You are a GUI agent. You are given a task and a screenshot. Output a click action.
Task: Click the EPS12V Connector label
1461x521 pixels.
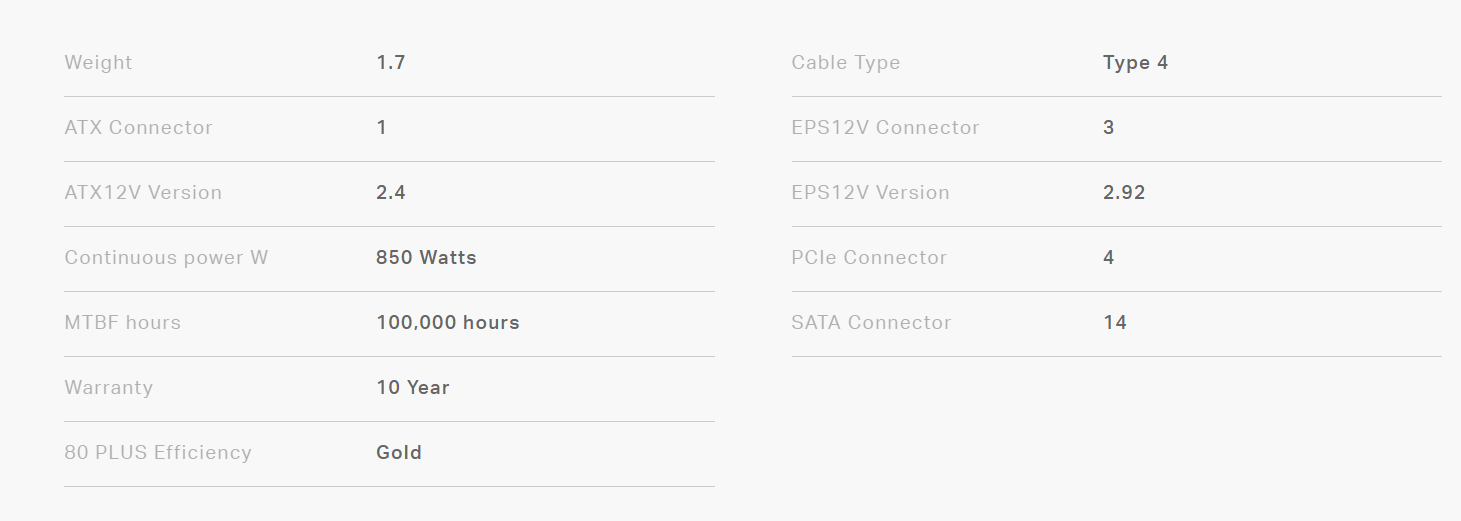pyautogui.click(x=885, y=128)
